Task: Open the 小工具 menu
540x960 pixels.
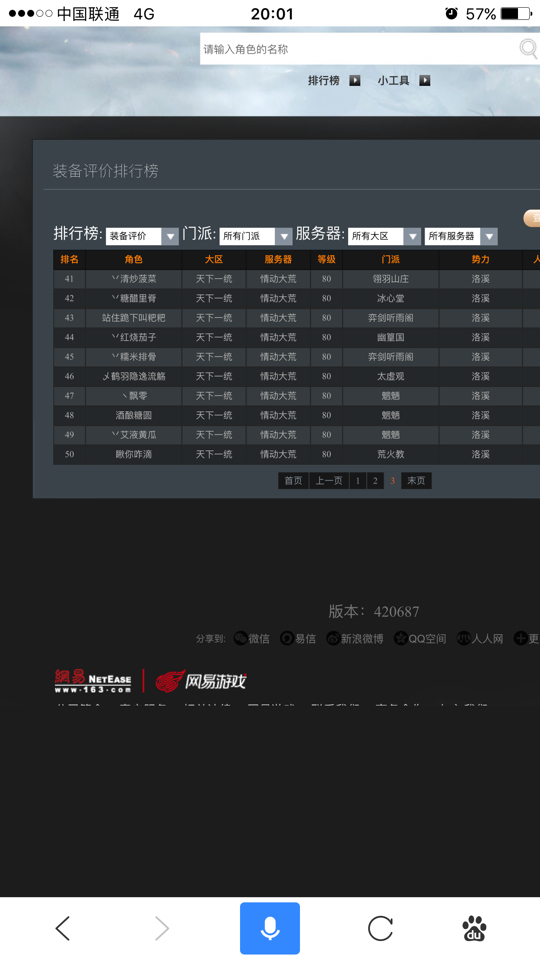Action: pyautogui.click(x=403, y=80)
